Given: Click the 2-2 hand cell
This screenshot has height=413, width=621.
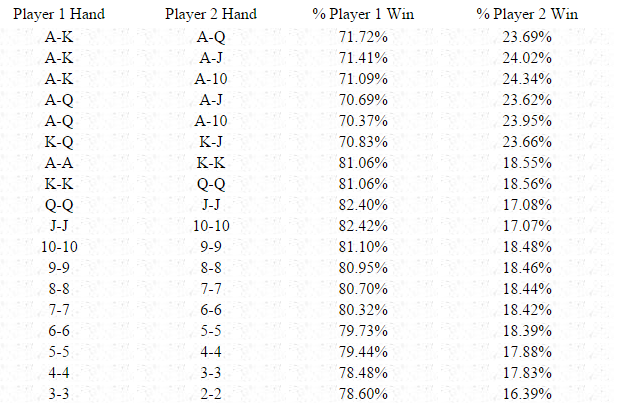Looking at the screenshot, I should [211, 393].
